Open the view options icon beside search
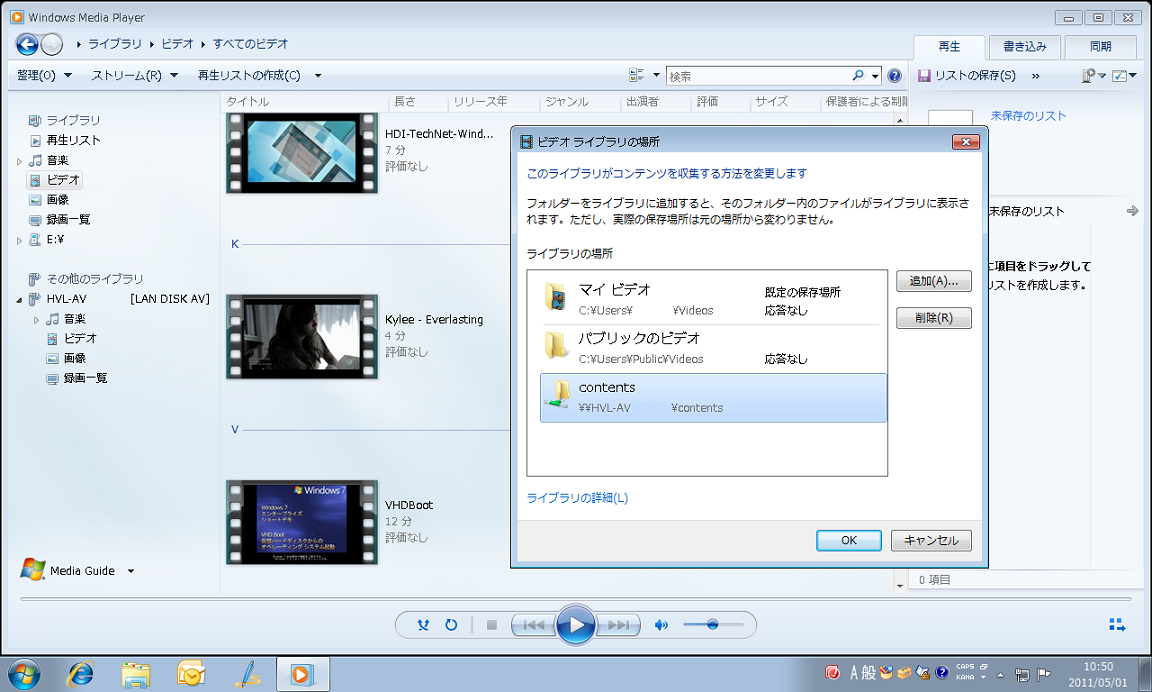The height and width of the screenshot is (692, 1152). (x=636, y=75)
